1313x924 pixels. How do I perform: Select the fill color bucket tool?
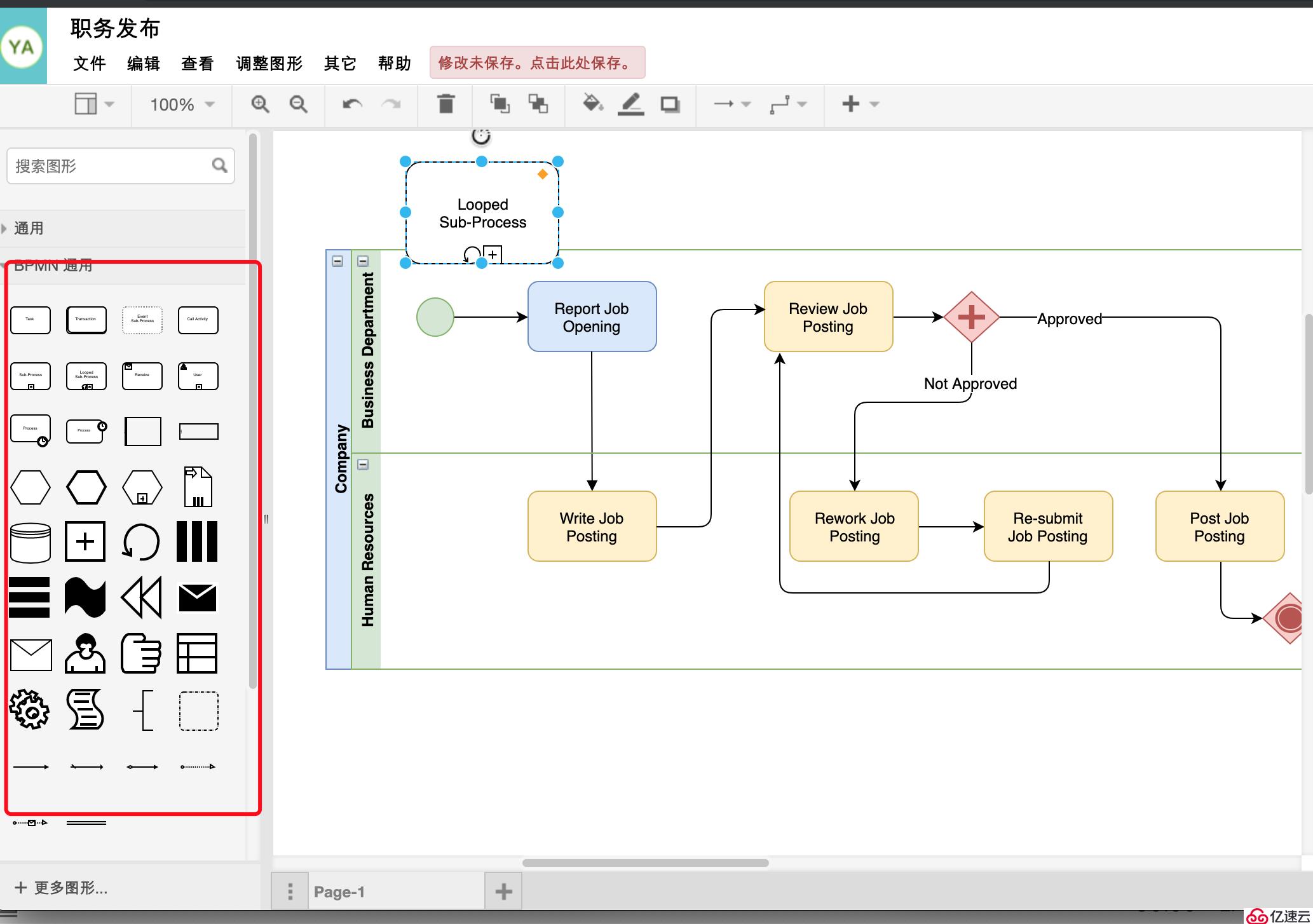[592, 103]
